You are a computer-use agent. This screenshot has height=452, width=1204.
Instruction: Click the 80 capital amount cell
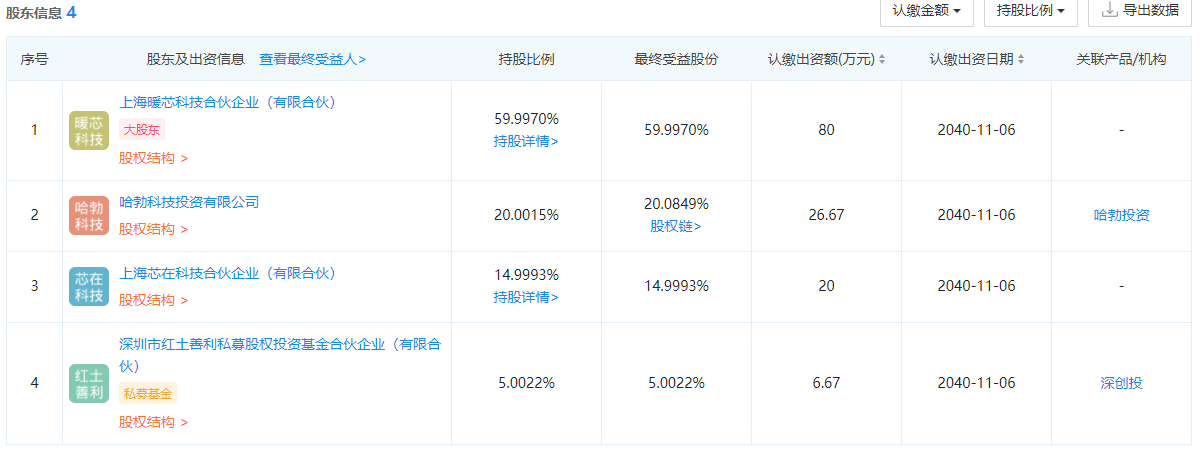826,130
